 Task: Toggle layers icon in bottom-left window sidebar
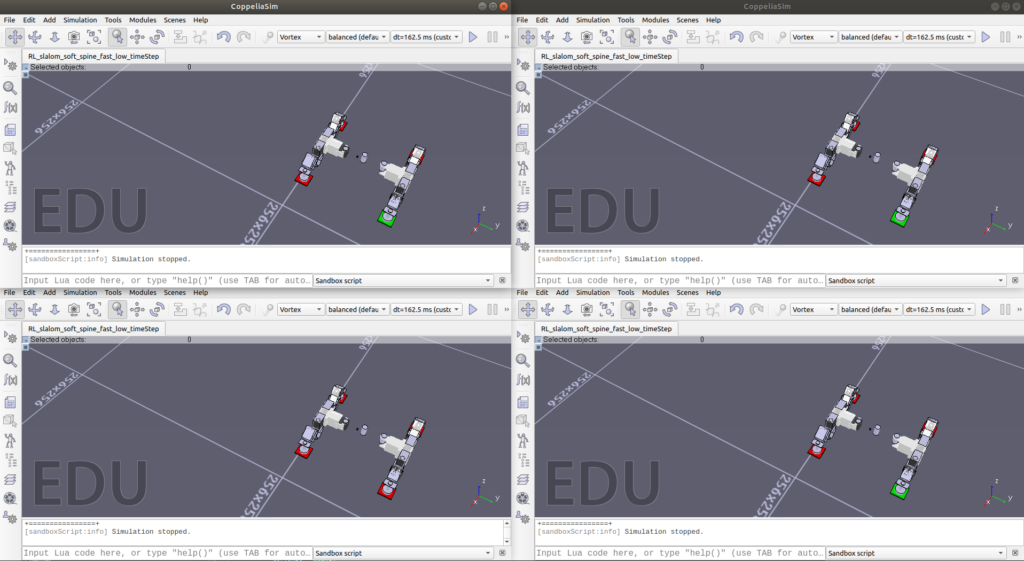pos(10,480)
